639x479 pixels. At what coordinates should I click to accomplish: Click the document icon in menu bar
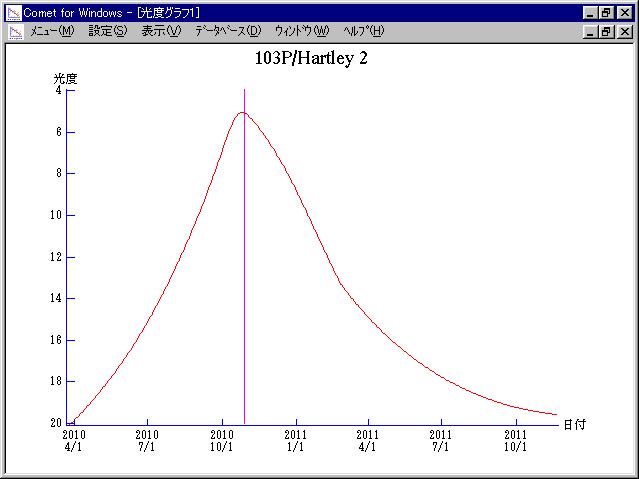click(16, 32)
